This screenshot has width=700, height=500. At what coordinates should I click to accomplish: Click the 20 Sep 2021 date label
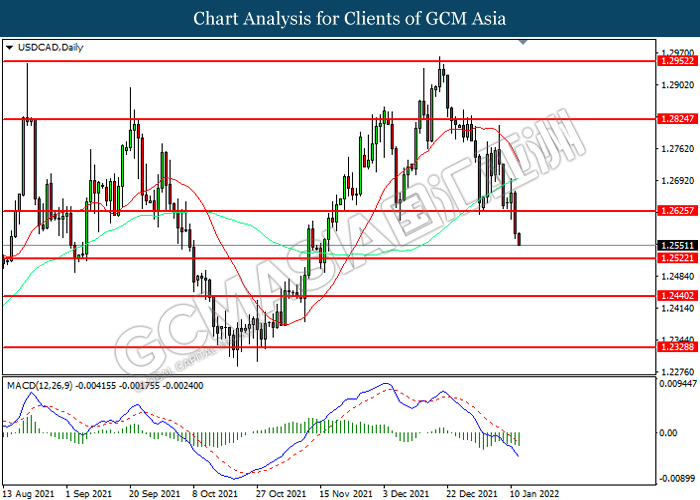click(154, 494)
